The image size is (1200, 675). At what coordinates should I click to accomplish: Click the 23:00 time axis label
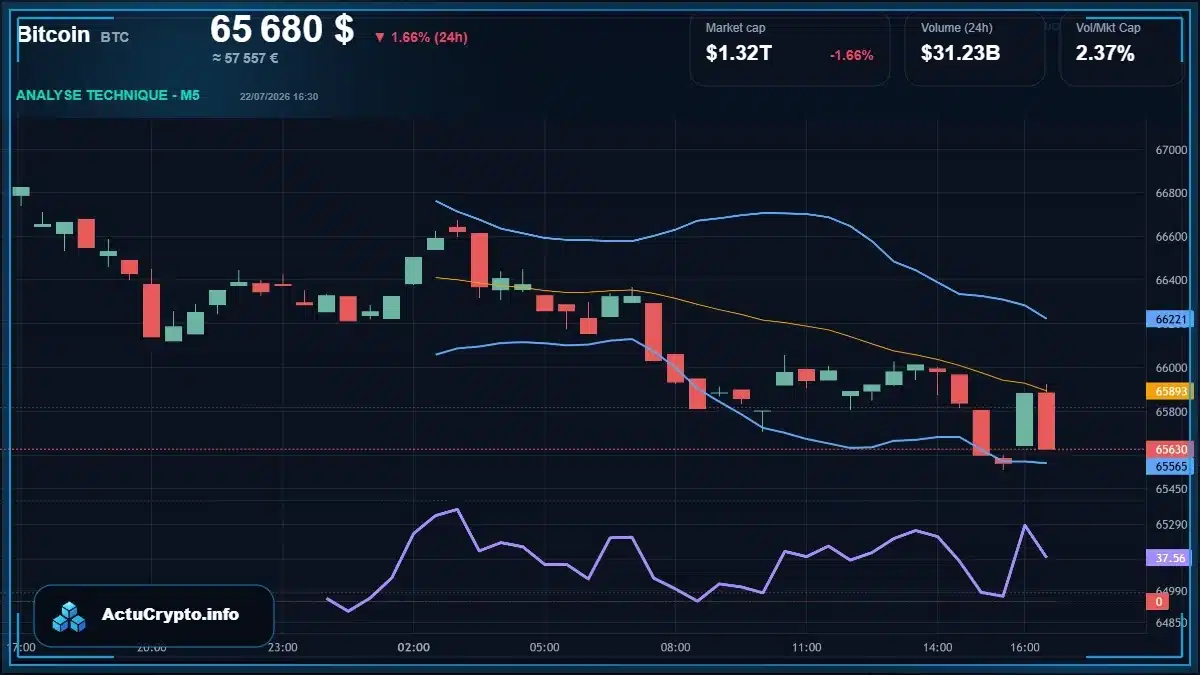283,647
